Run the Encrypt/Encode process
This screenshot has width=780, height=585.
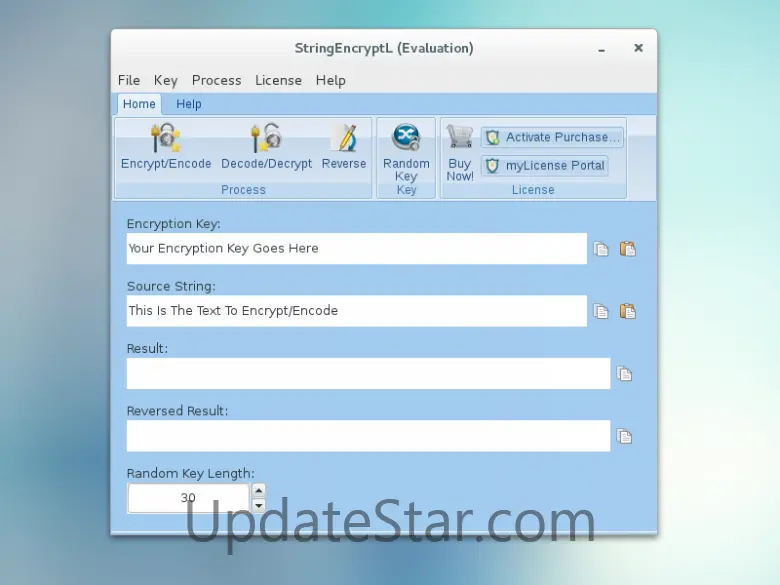(166, 146)
